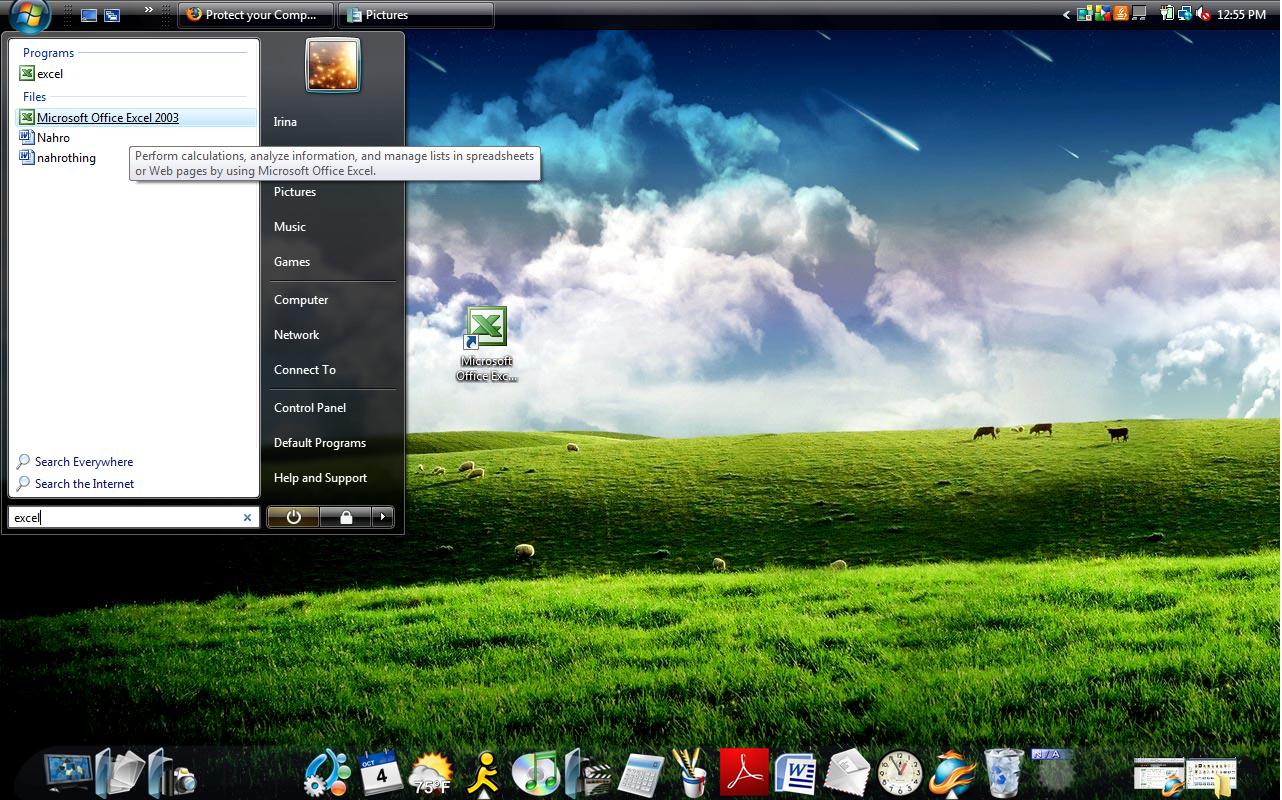Screen dimensions: 1282x800
Task: Expand the shutdown options arrow
Action: 383,517
